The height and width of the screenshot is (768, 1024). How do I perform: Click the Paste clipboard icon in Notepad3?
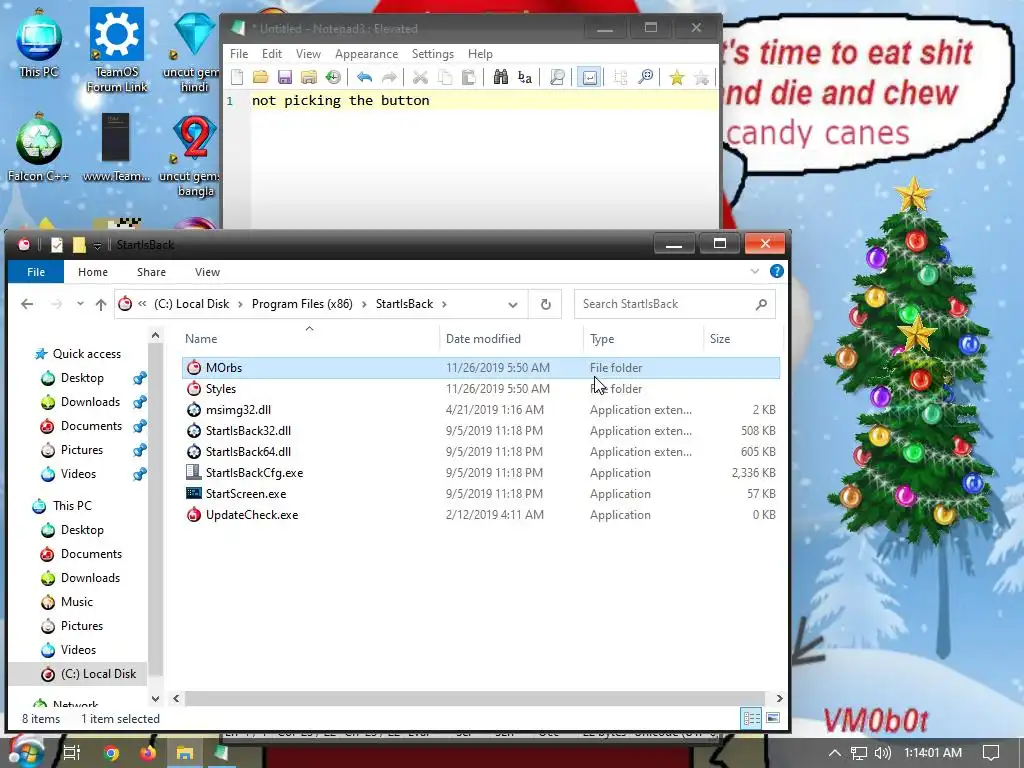[469, 77]
